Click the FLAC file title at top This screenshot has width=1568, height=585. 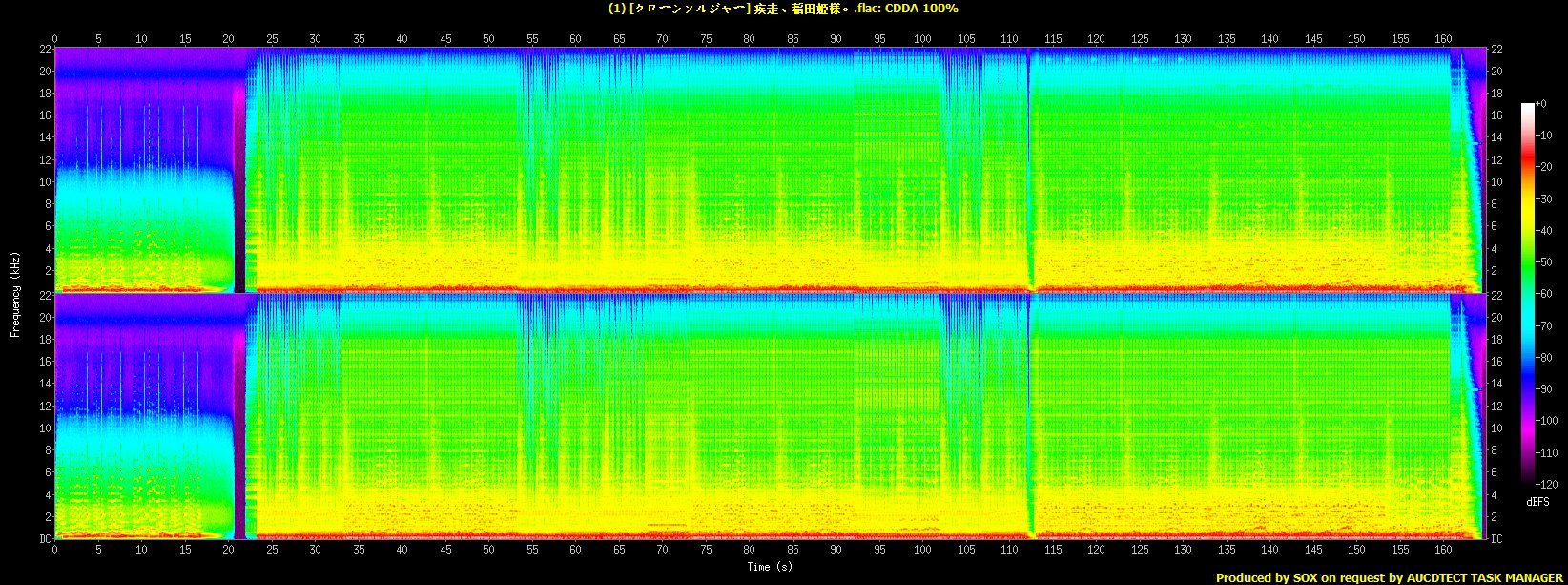pyautogui.click(x=783, y=9)
